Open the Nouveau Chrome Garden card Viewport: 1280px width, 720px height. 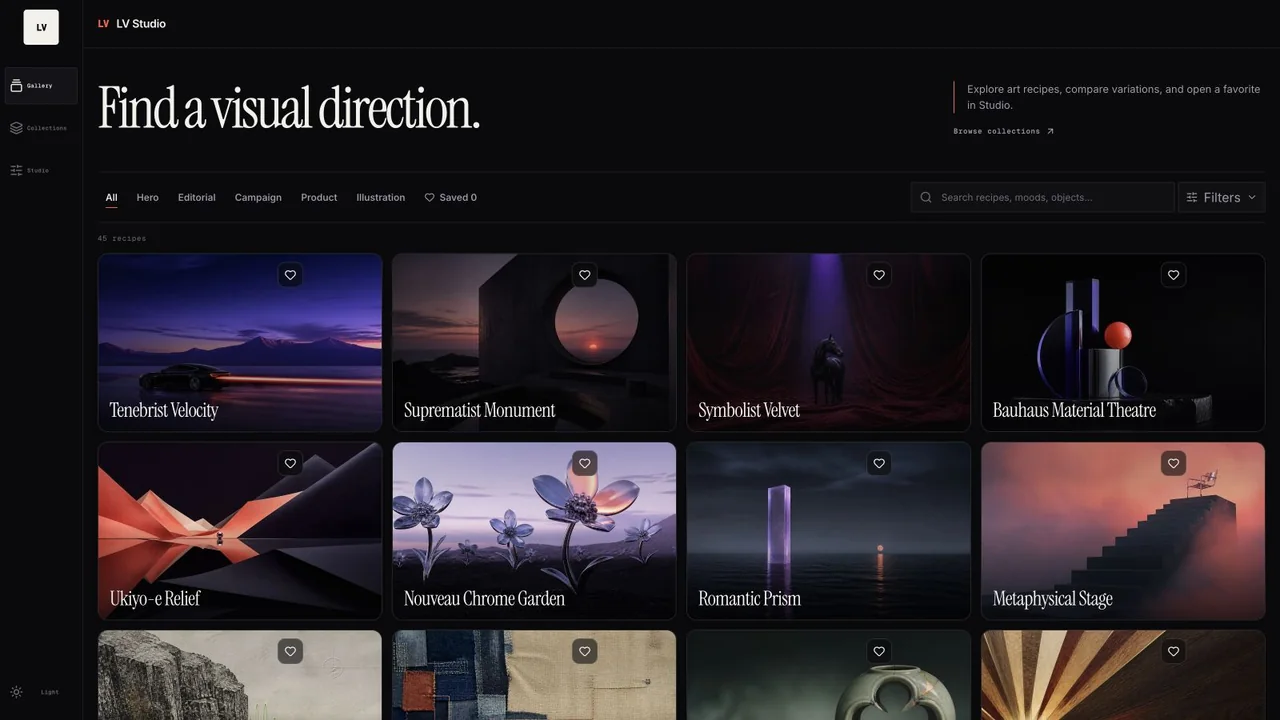point(534,531)
